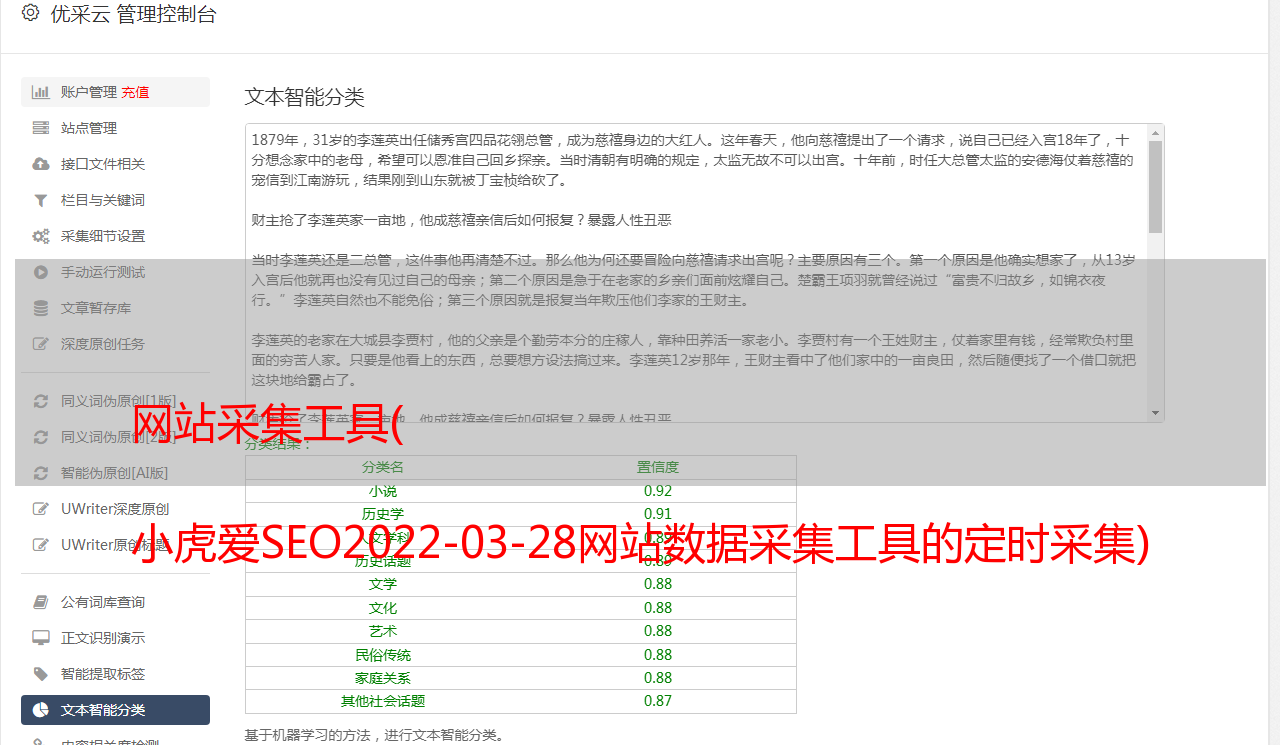Select the 0.92 confidence value

658,491
